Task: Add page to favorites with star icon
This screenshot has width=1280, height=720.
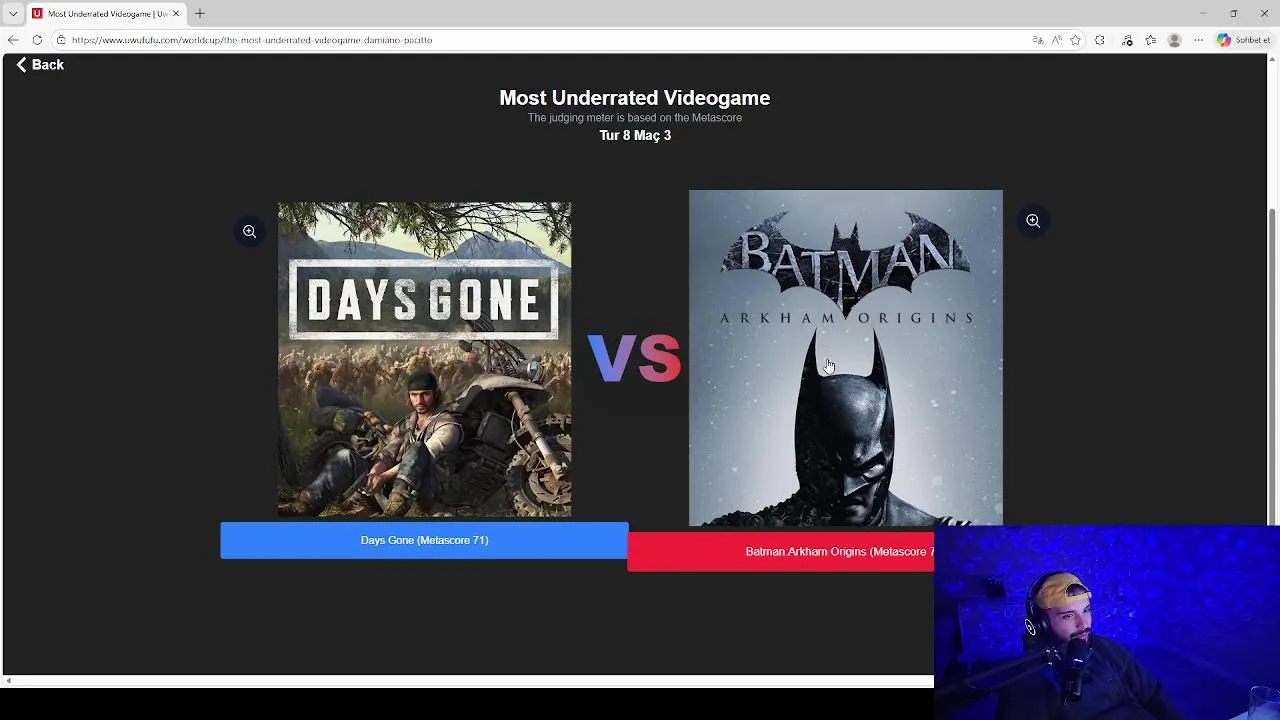Action: (1075, 40)
